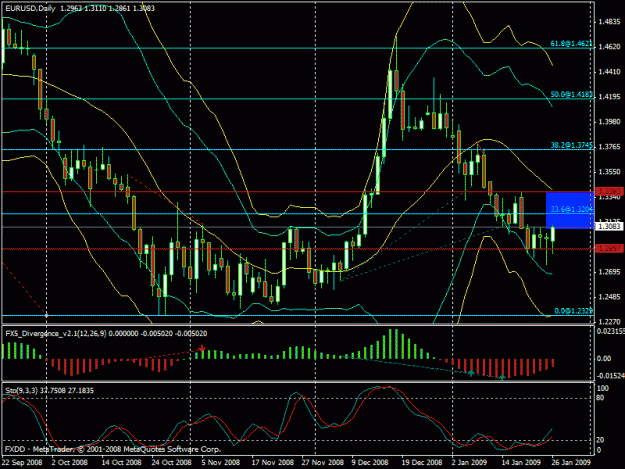Screen dimensions: 625x469
Task: Click the divergence scale value 0.023159
Action: [x=610, y=332]
